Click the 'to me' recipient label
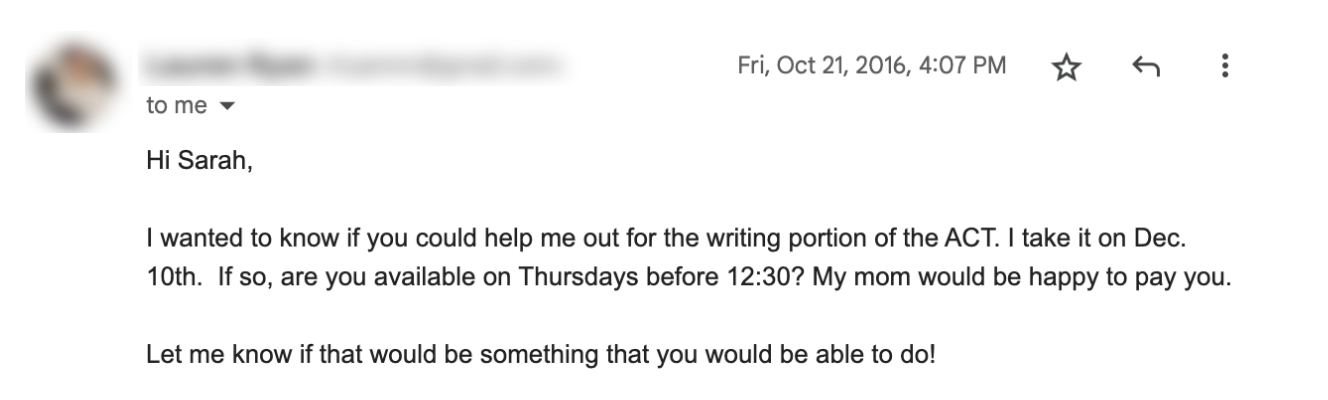Screen dimensions: 1328x400 (176, 106)
